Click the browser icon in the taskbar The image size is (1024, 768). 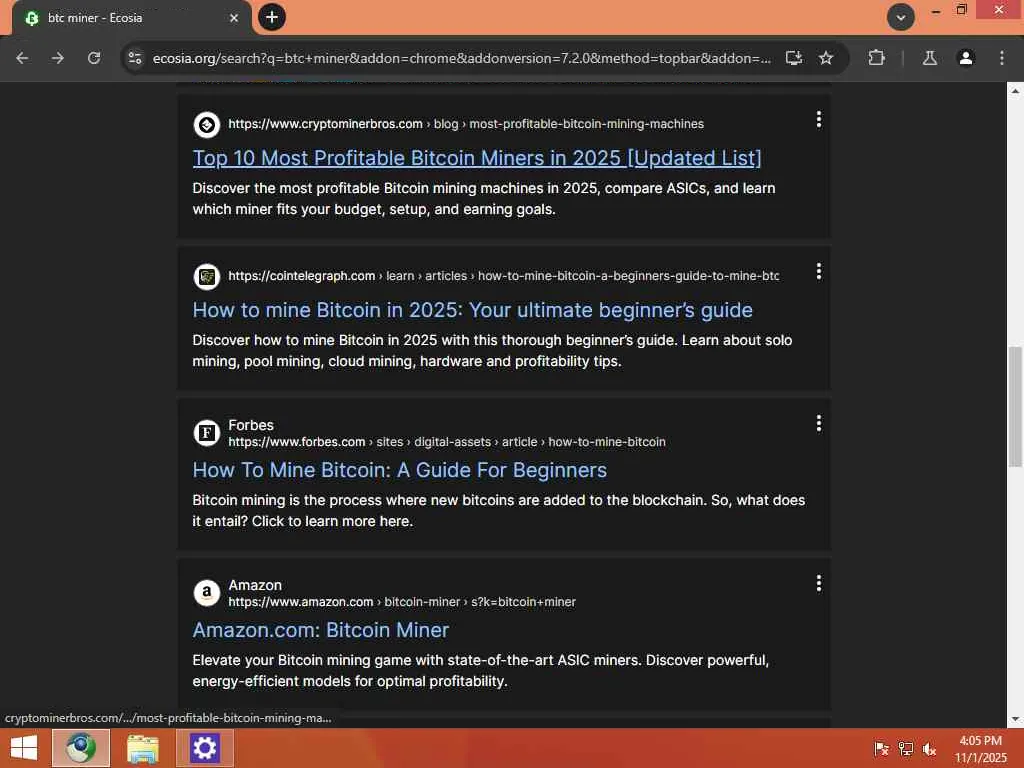pyautogui.click(x=81, y=748)
